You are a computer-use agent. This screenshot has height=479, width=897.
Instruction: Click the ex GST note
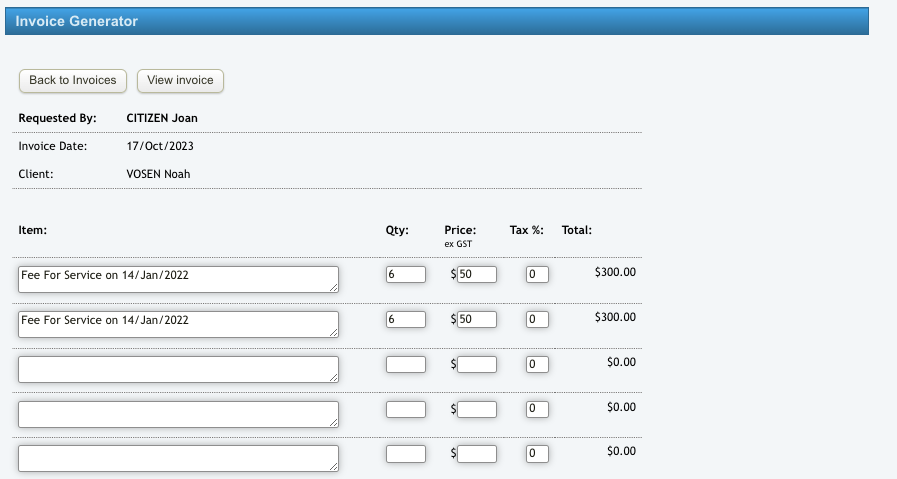458,244
